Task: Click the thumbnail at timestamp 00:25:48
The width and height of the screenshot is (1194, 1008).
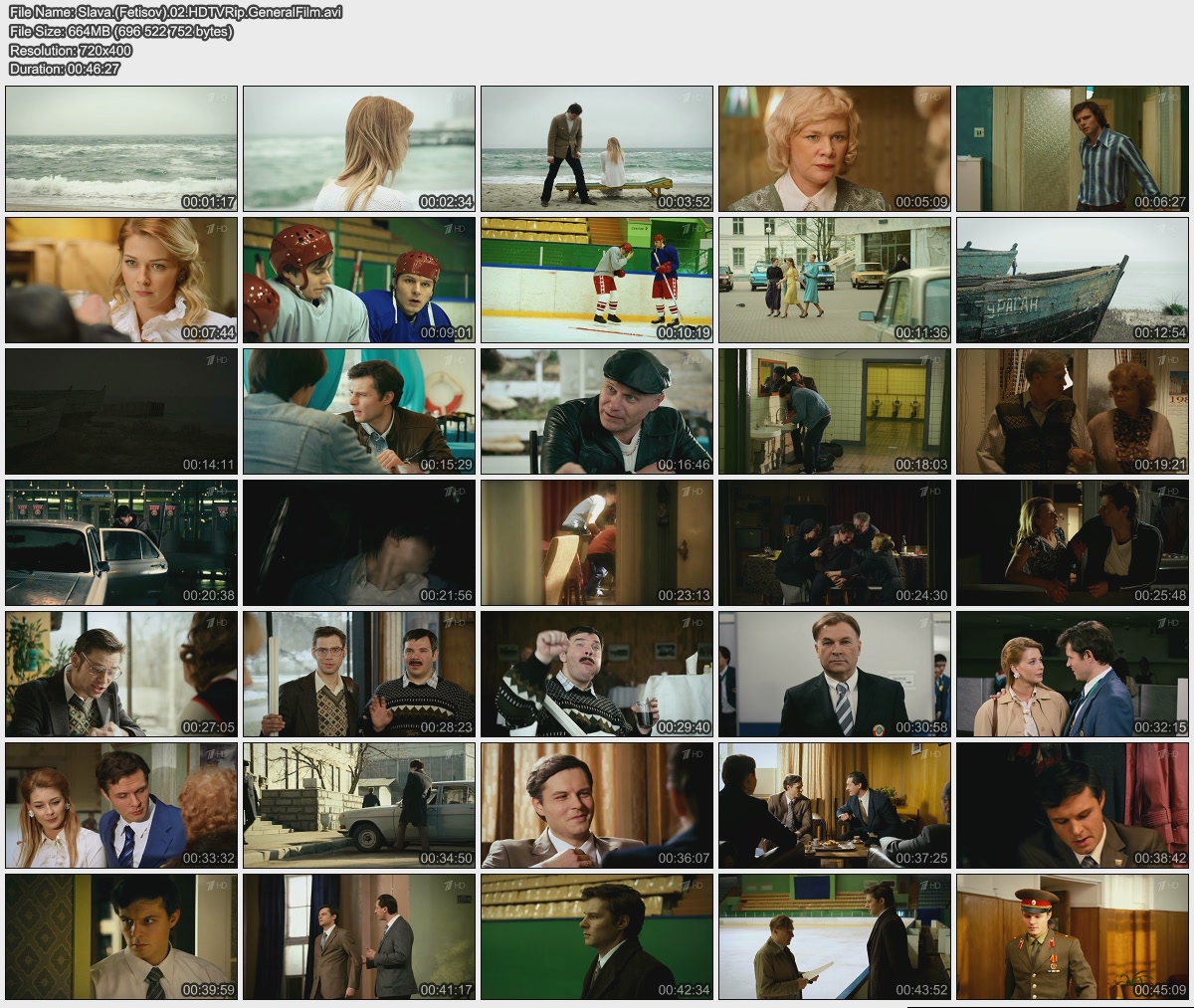Action: pos(1073,542)
